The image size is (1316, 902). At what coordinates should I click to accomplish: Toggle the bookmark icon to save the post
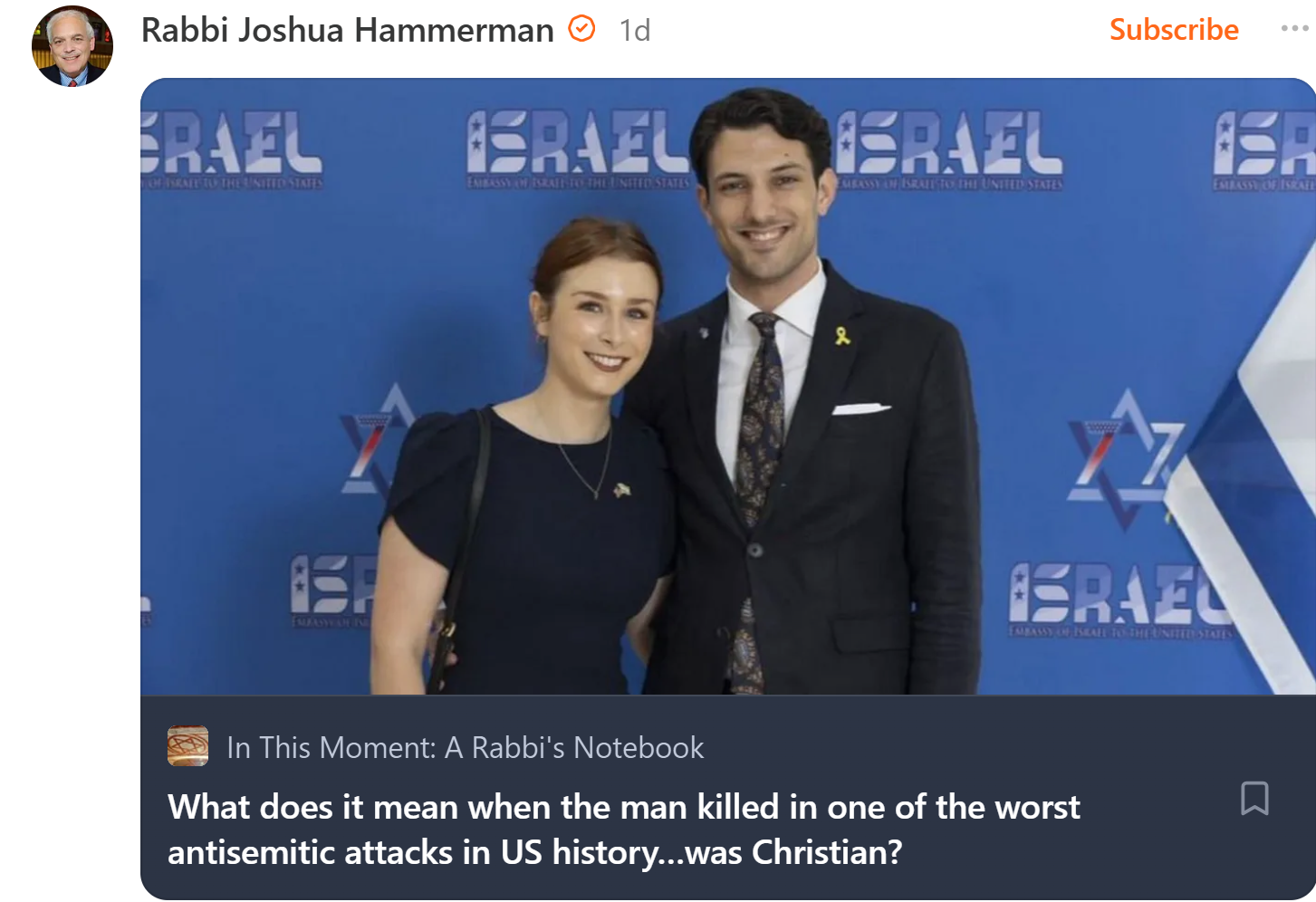coord(1254,799)
